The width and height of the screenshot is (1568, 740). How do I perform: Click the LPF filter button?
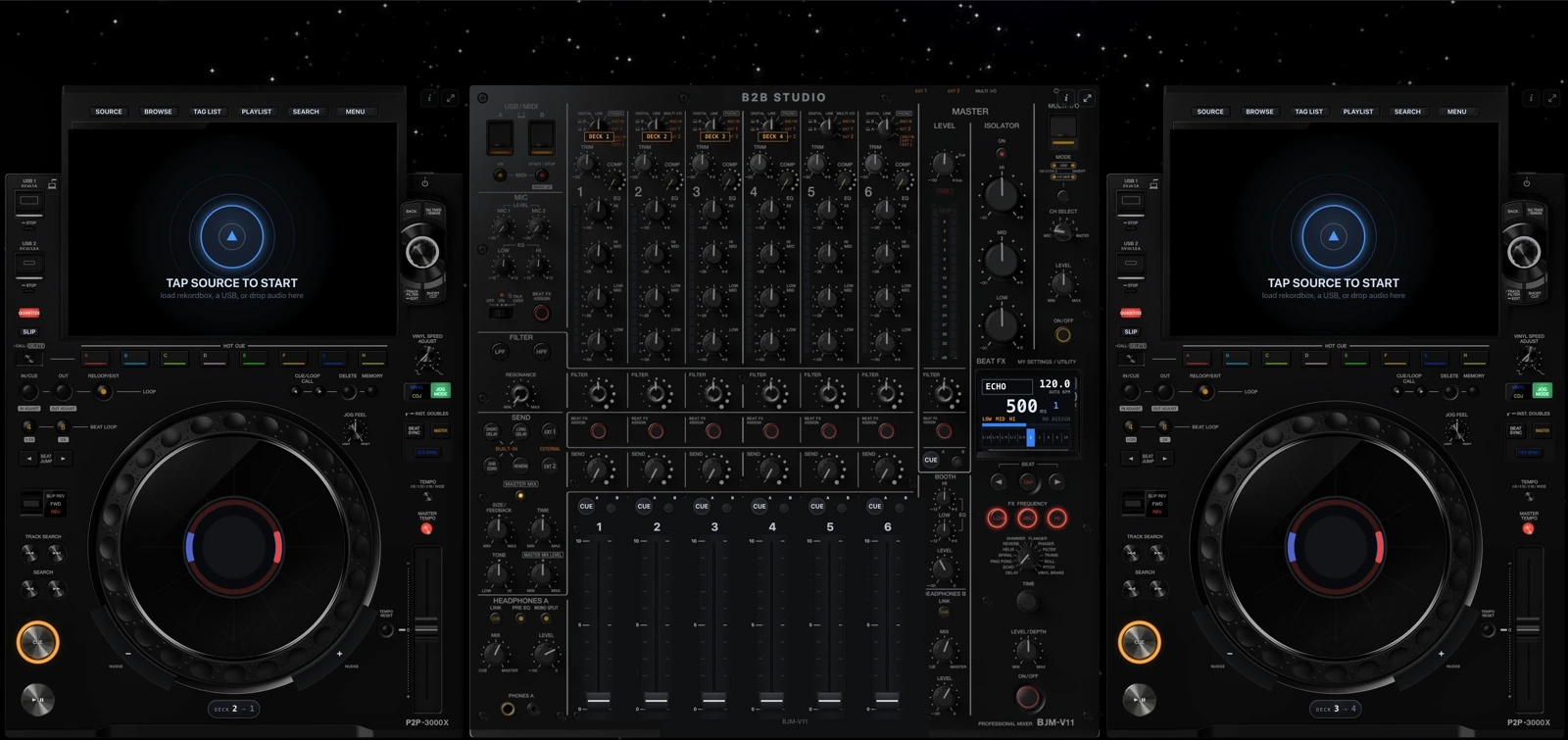500,352
